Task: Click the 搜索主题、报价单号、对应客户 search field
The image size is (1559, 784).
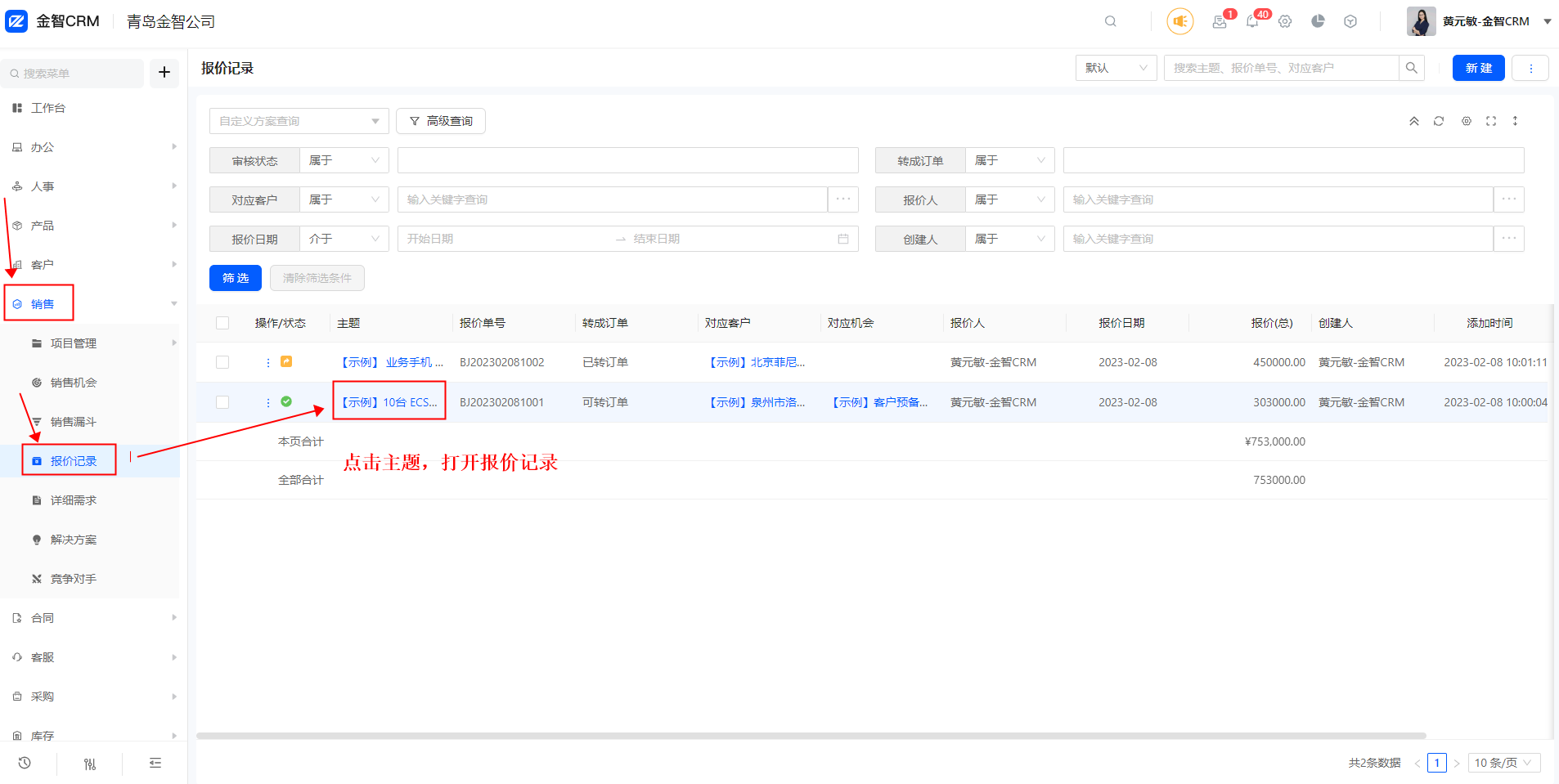Action: tap(1282, 68)
